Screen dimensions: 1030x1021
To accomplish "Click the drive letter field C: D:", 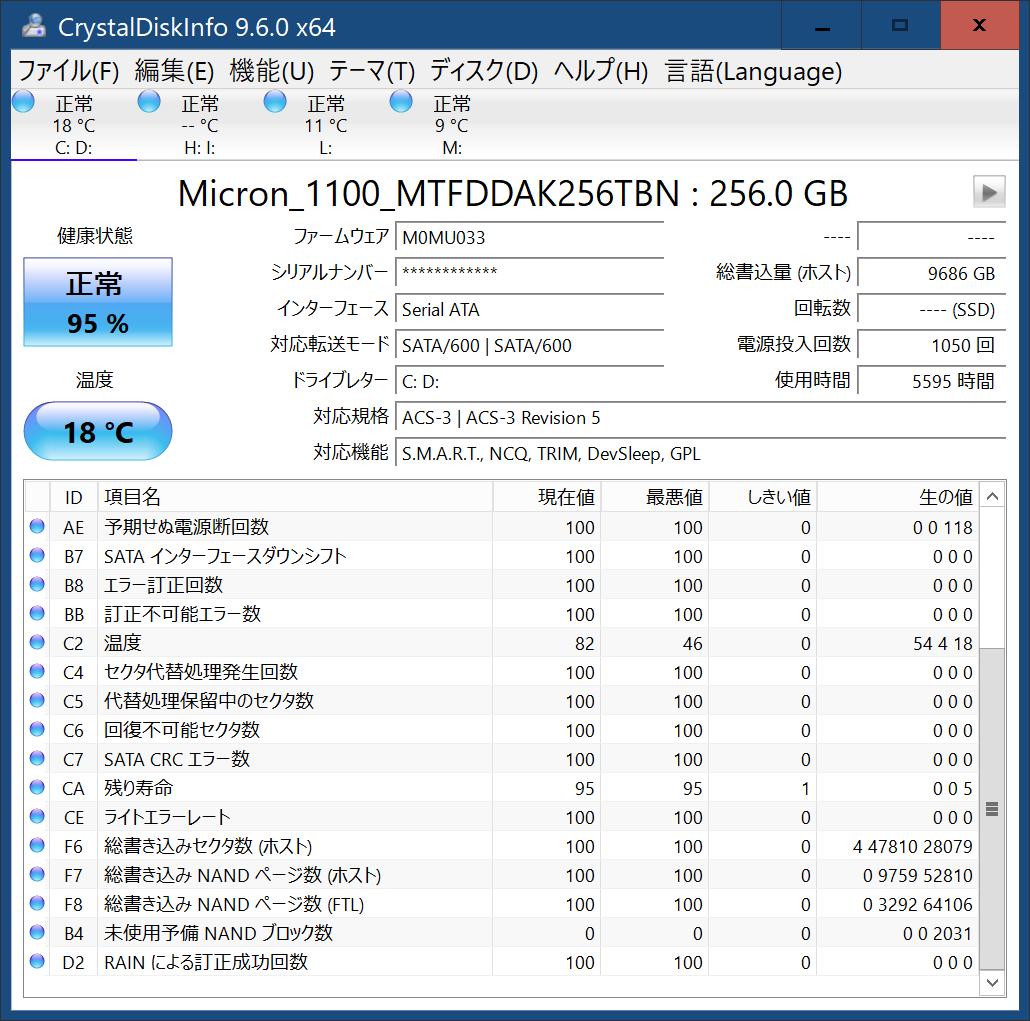I will point(529,381).
